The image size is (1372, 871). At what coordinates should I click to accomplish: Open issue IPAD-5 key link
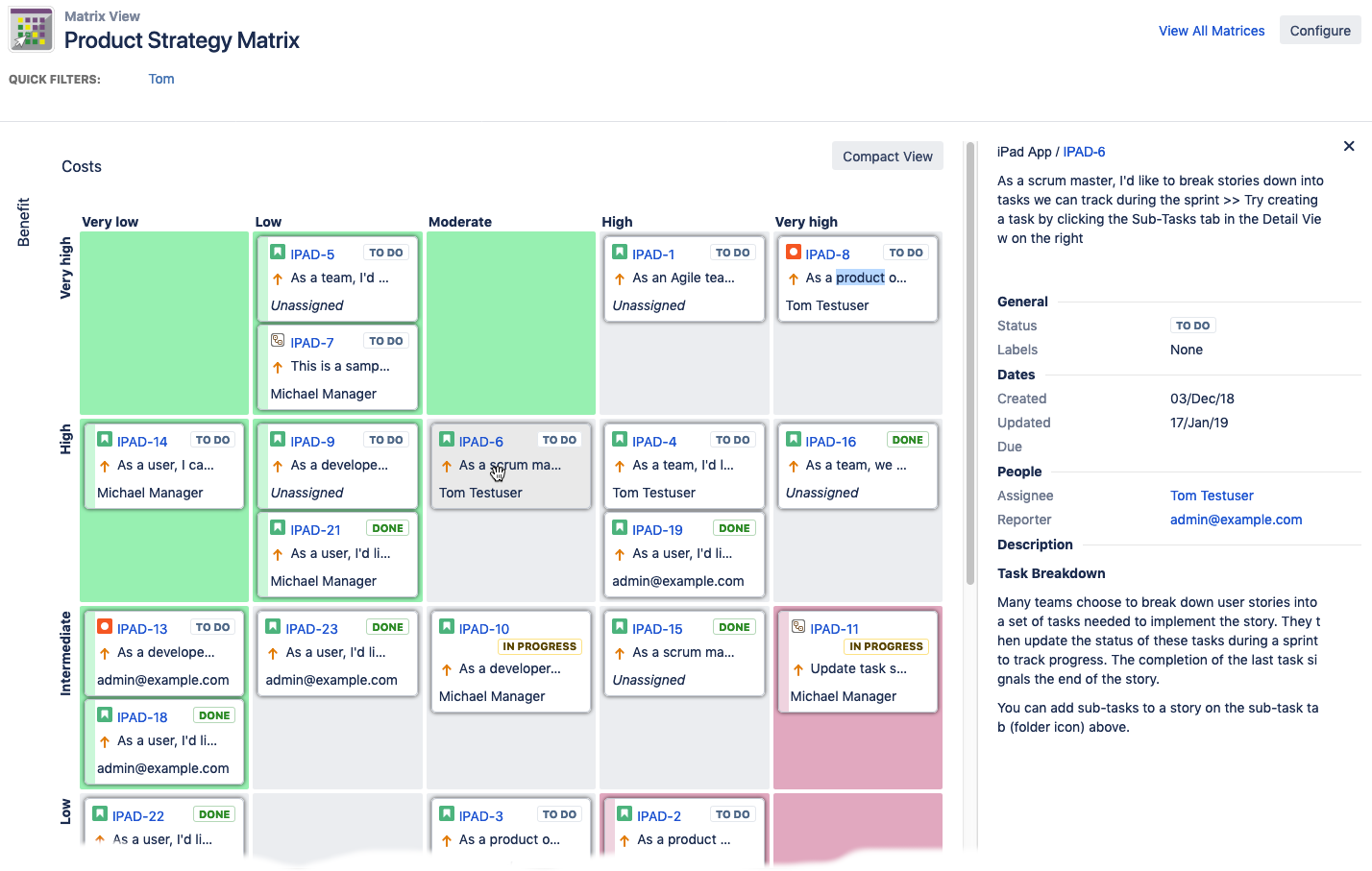[312, 254]
